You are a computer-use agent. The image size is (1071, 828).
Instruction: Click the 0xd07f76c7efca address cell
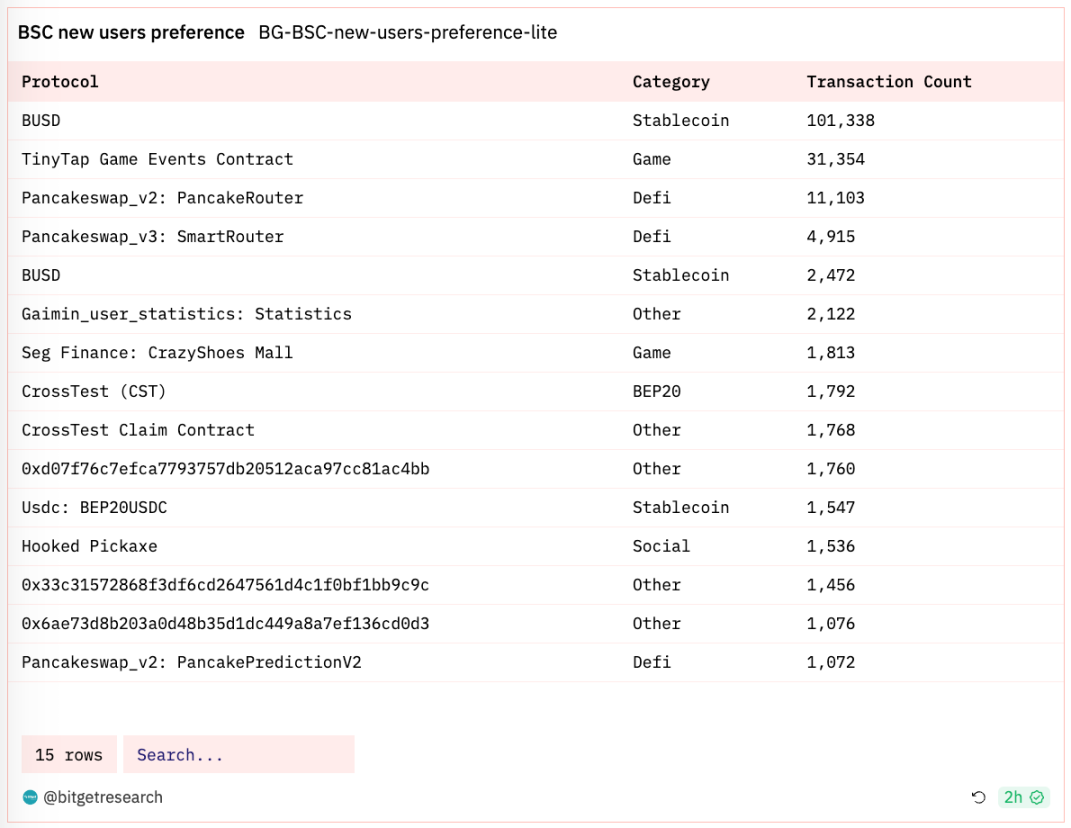(x=225, y=469)
